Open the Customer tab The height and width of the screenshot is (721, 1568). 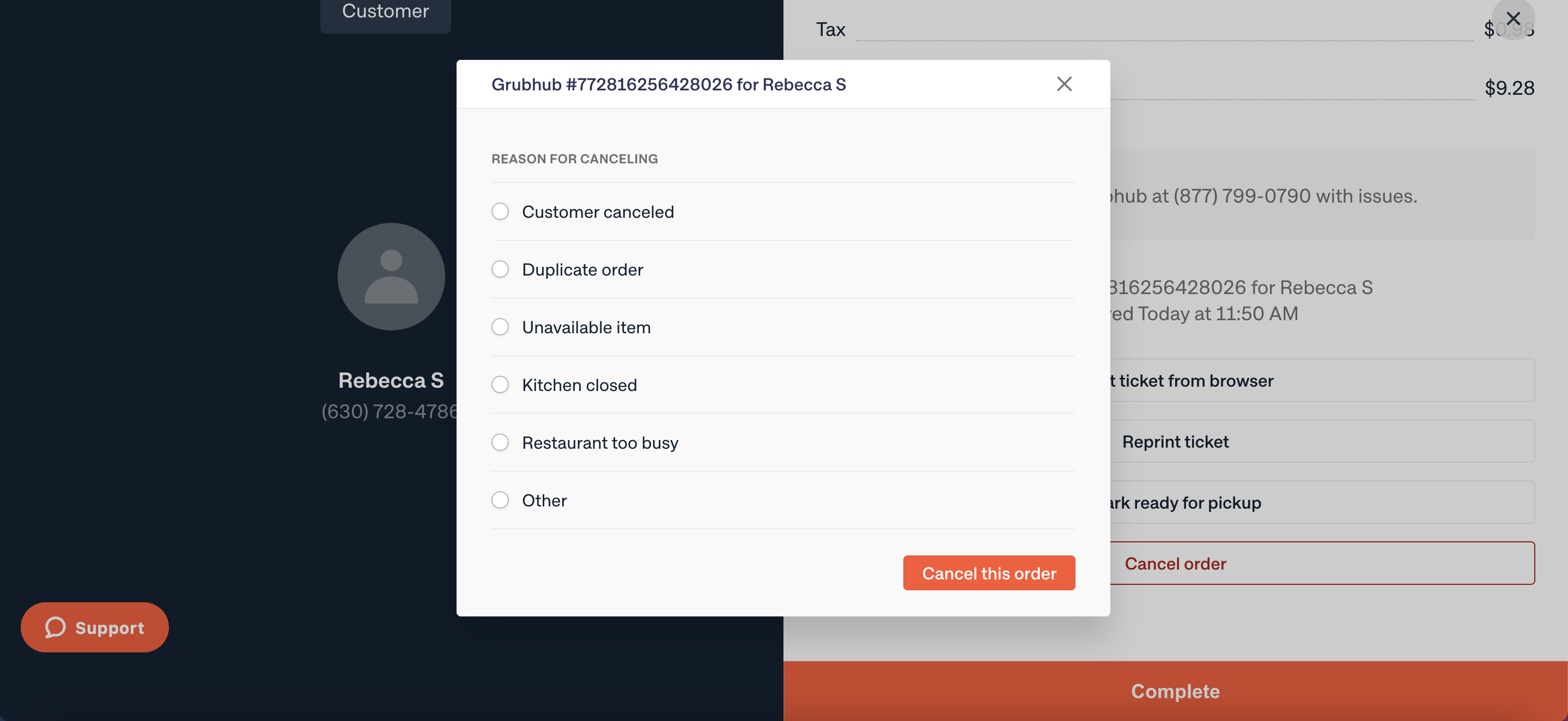[385, 12]
